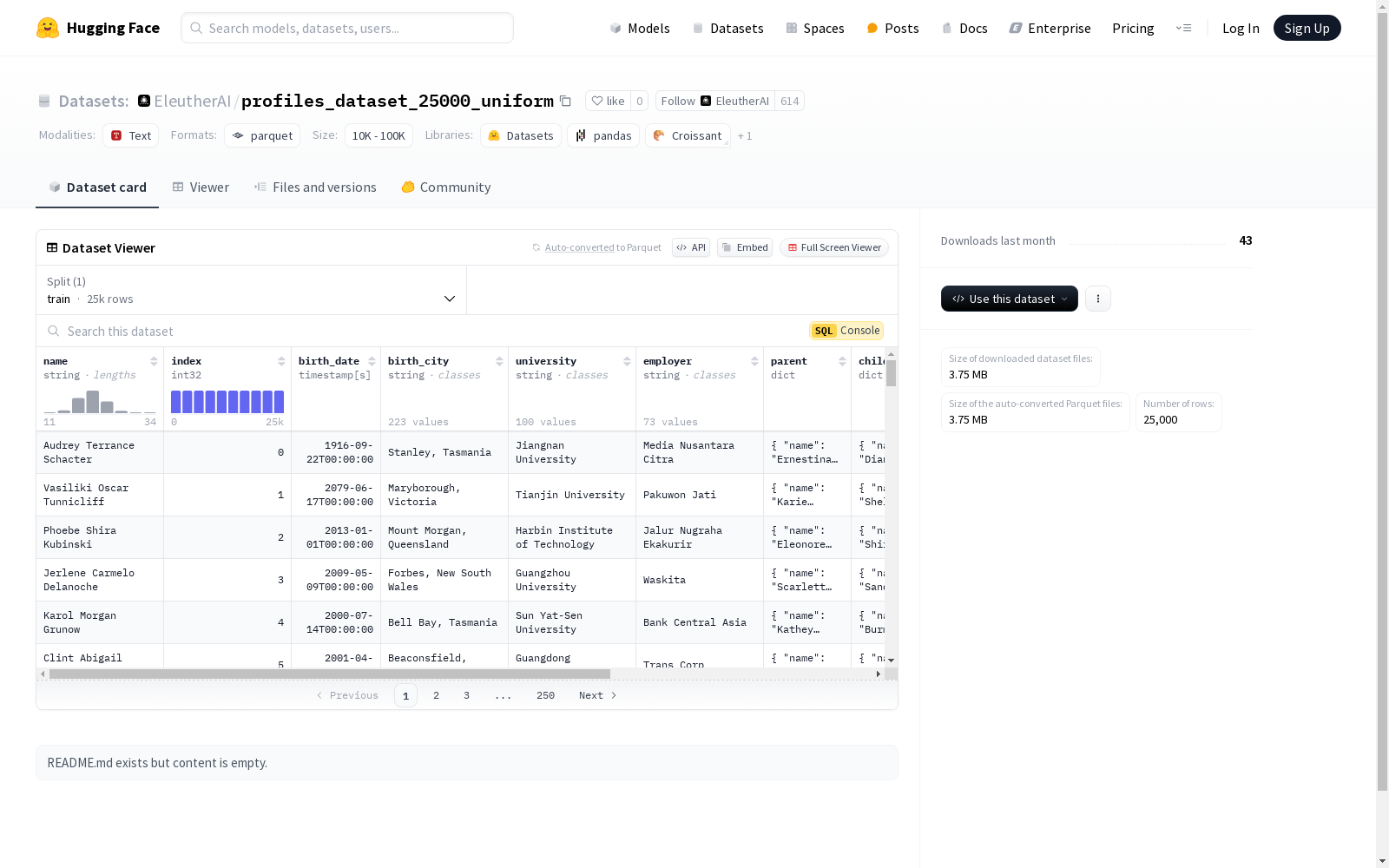Expand the train split dropdown
The width and height of the screenshot is (1389, 868).
(252, 290)
